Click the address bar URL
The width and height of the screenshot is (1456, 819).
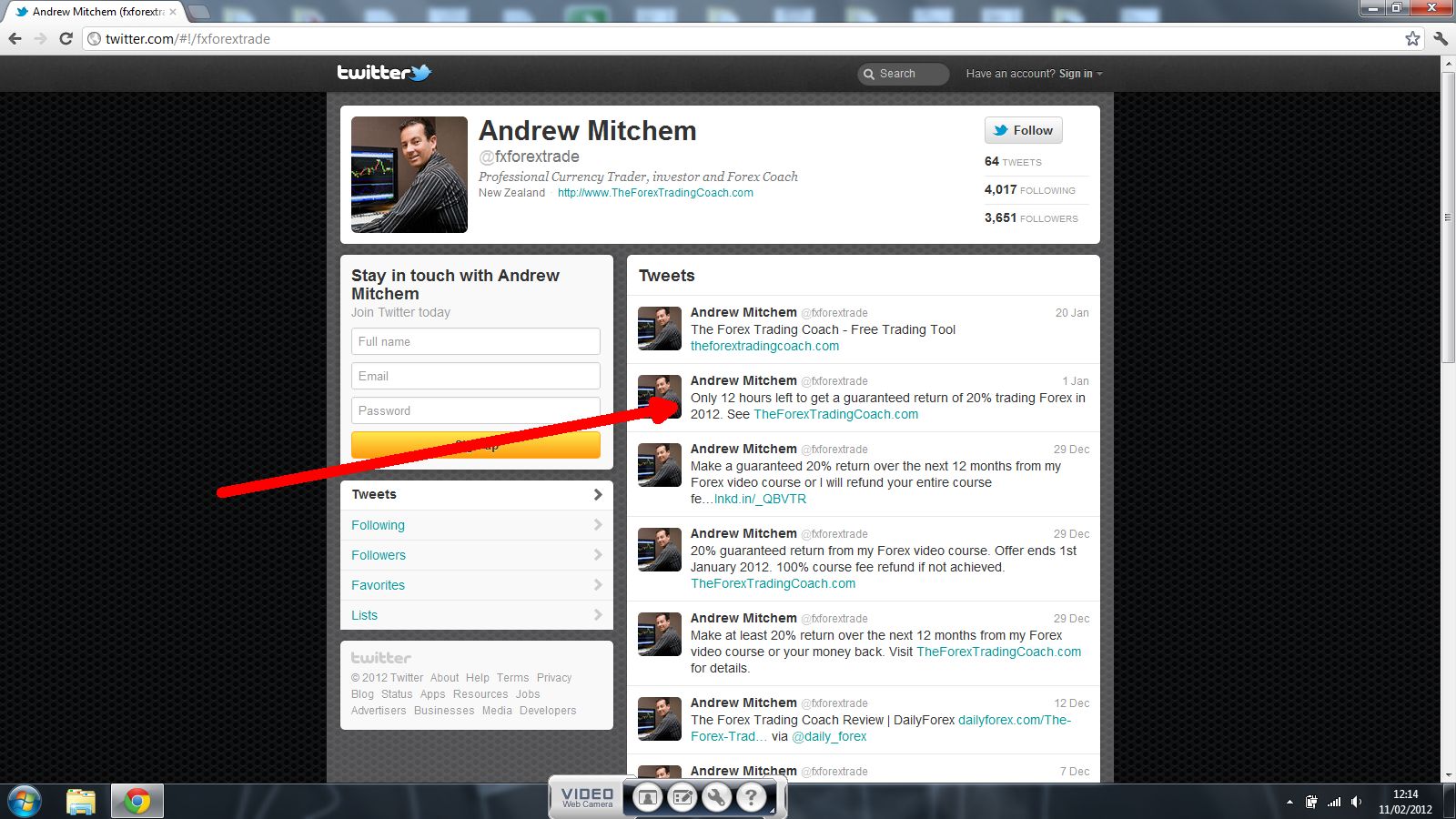click(x=187, y=38)
